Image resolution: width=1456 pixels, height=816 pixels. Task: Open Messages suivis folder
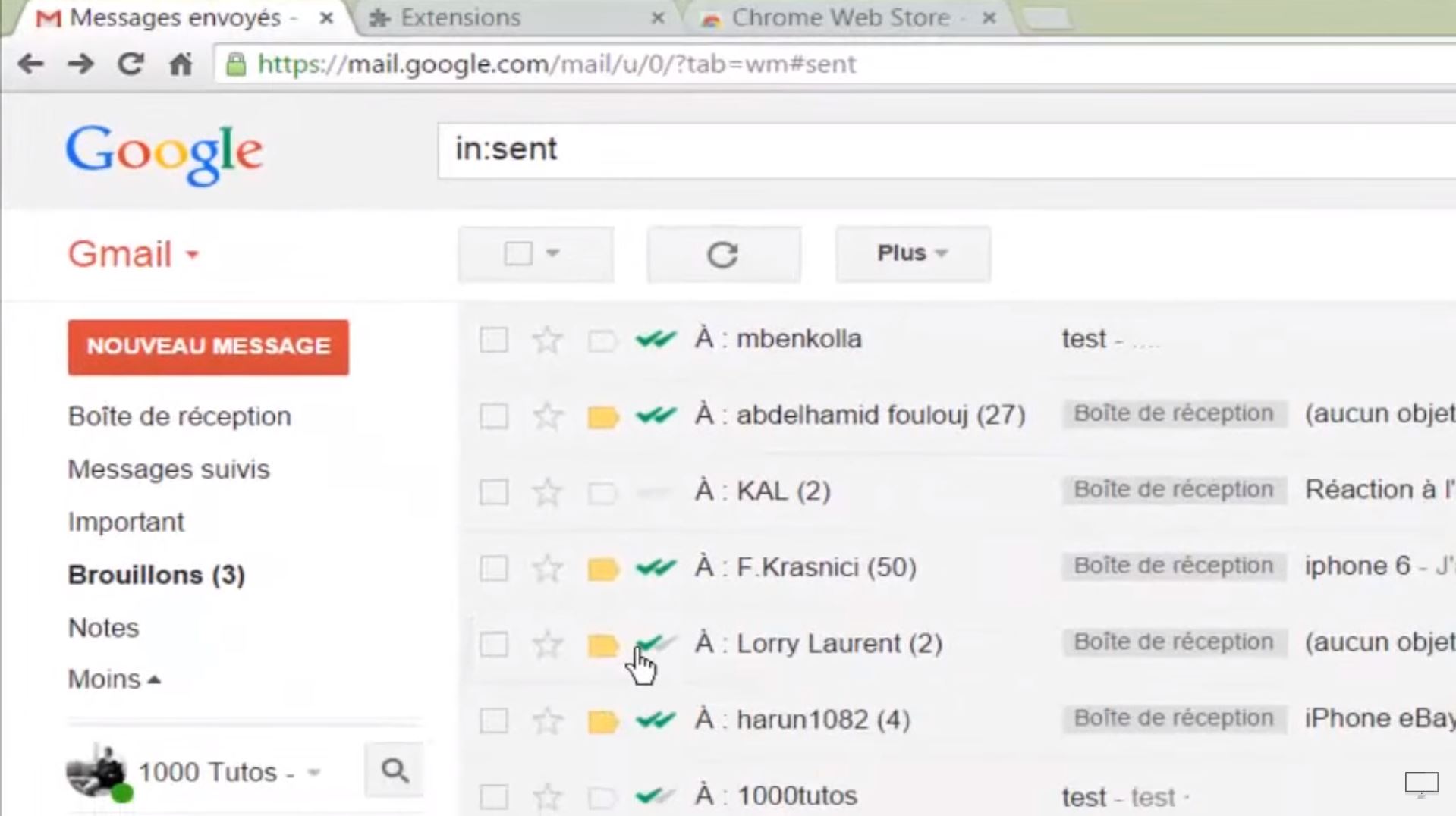168,469
